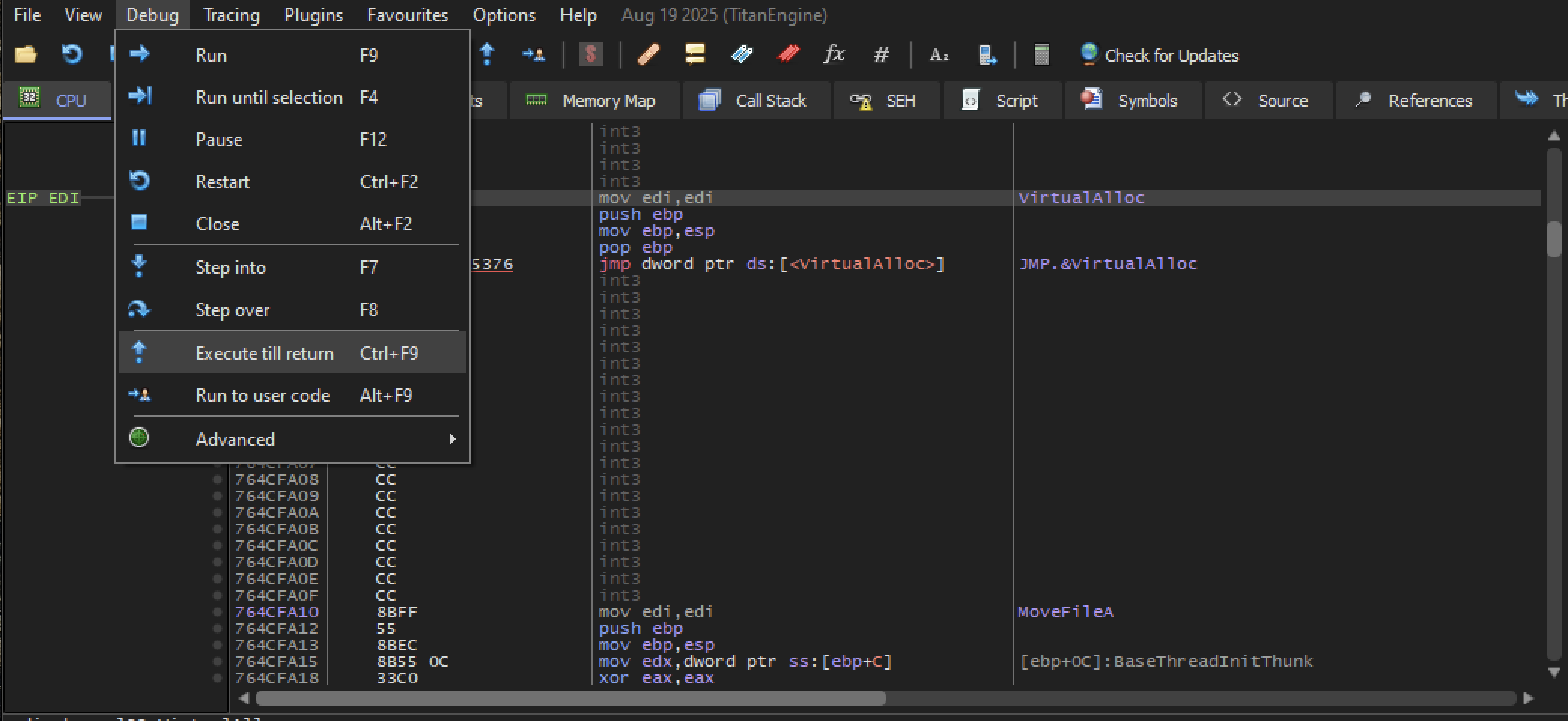Open the Calculator toolbar icon
The width and height of the screenshot is (1568, 721).
pos(1041,54)
